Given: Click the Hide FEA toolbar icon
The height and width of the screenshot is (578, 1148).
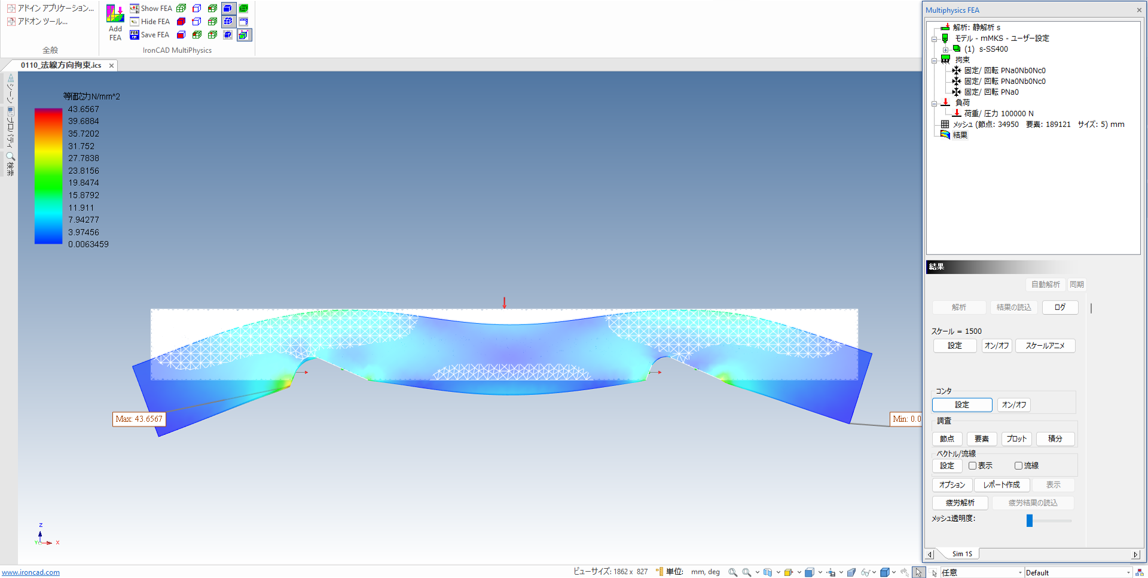Looking at the screenshot, I should click(135, 21).
